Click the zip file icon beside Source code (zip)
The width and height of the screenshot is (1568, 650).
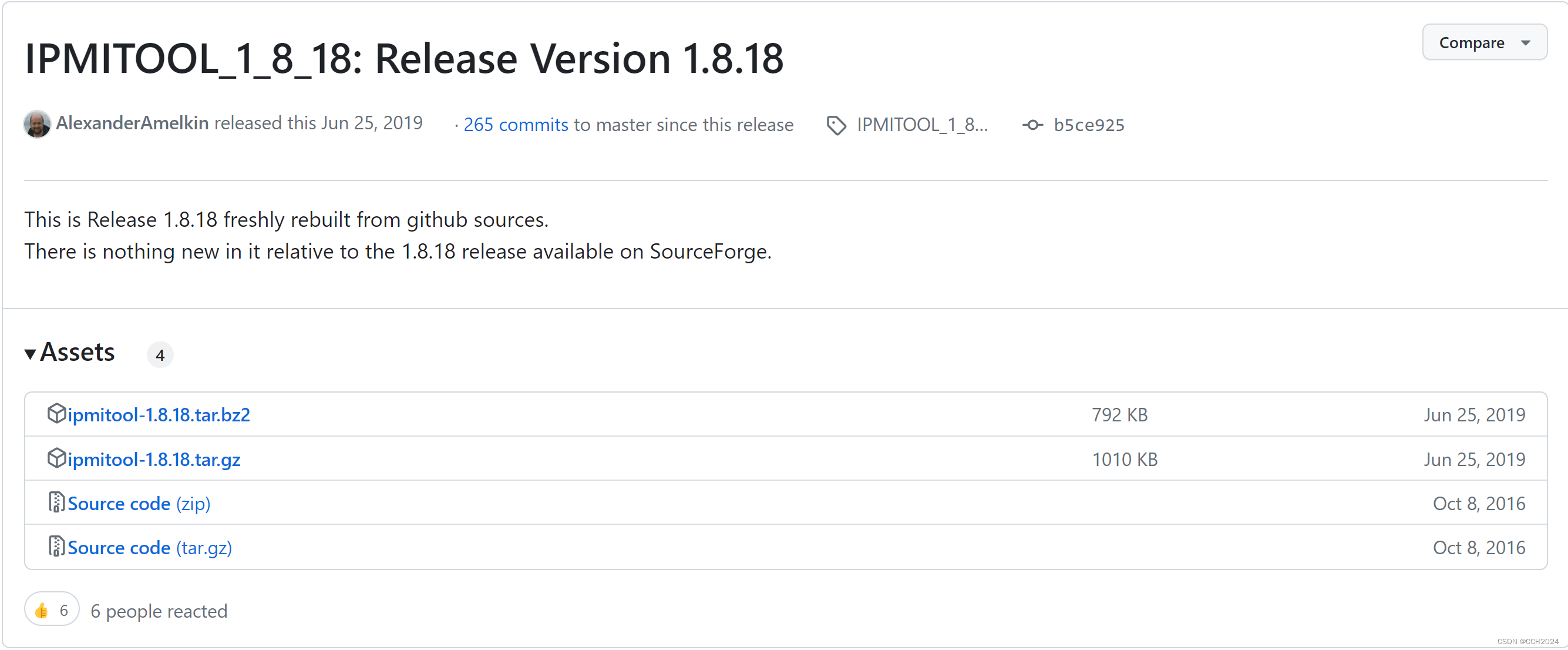[x=56, y=502]
